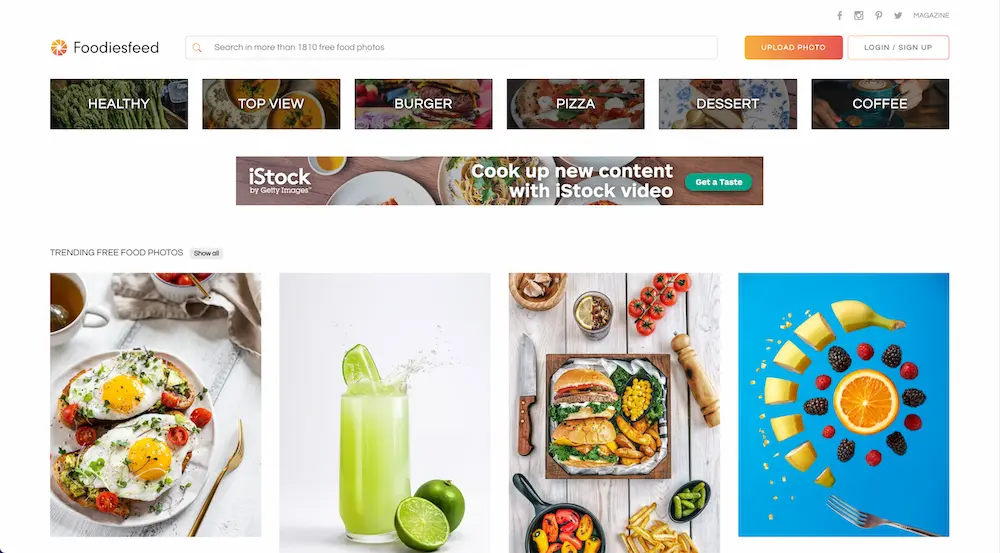Click the Upload Photo button

click(793, 47)
